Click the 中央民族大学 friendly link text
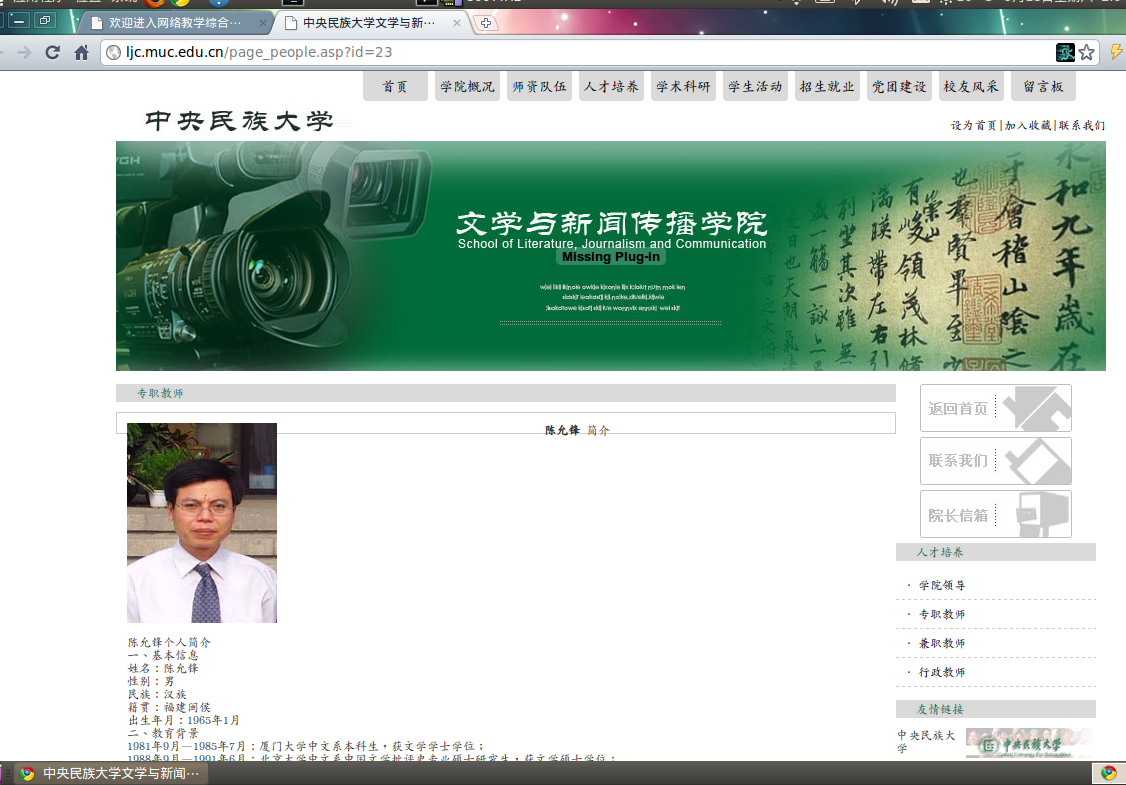The image size is (1126, 785). click(926, 742)
